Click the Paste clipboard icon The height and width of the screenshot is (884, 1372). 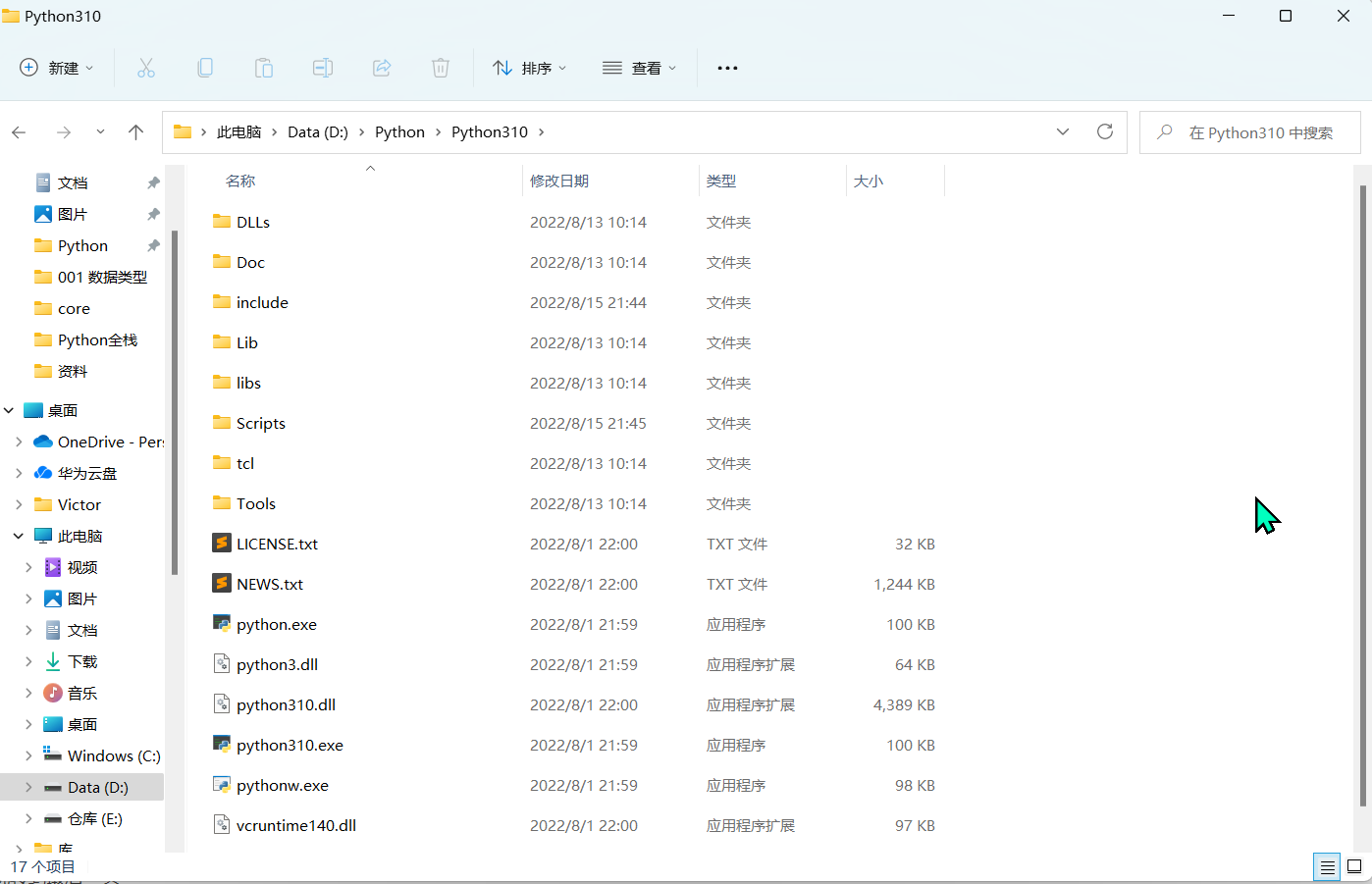[x=264, y=68]
